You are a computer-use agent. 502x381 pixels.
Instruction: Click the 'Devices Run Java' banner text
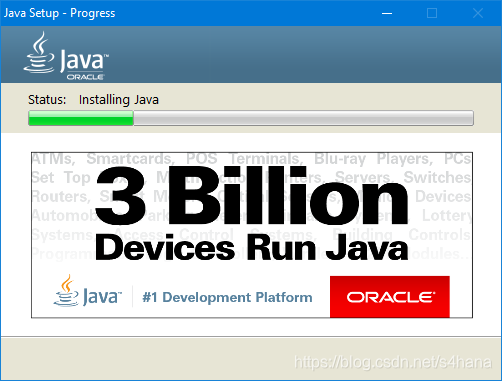click(x=252, y=248)
